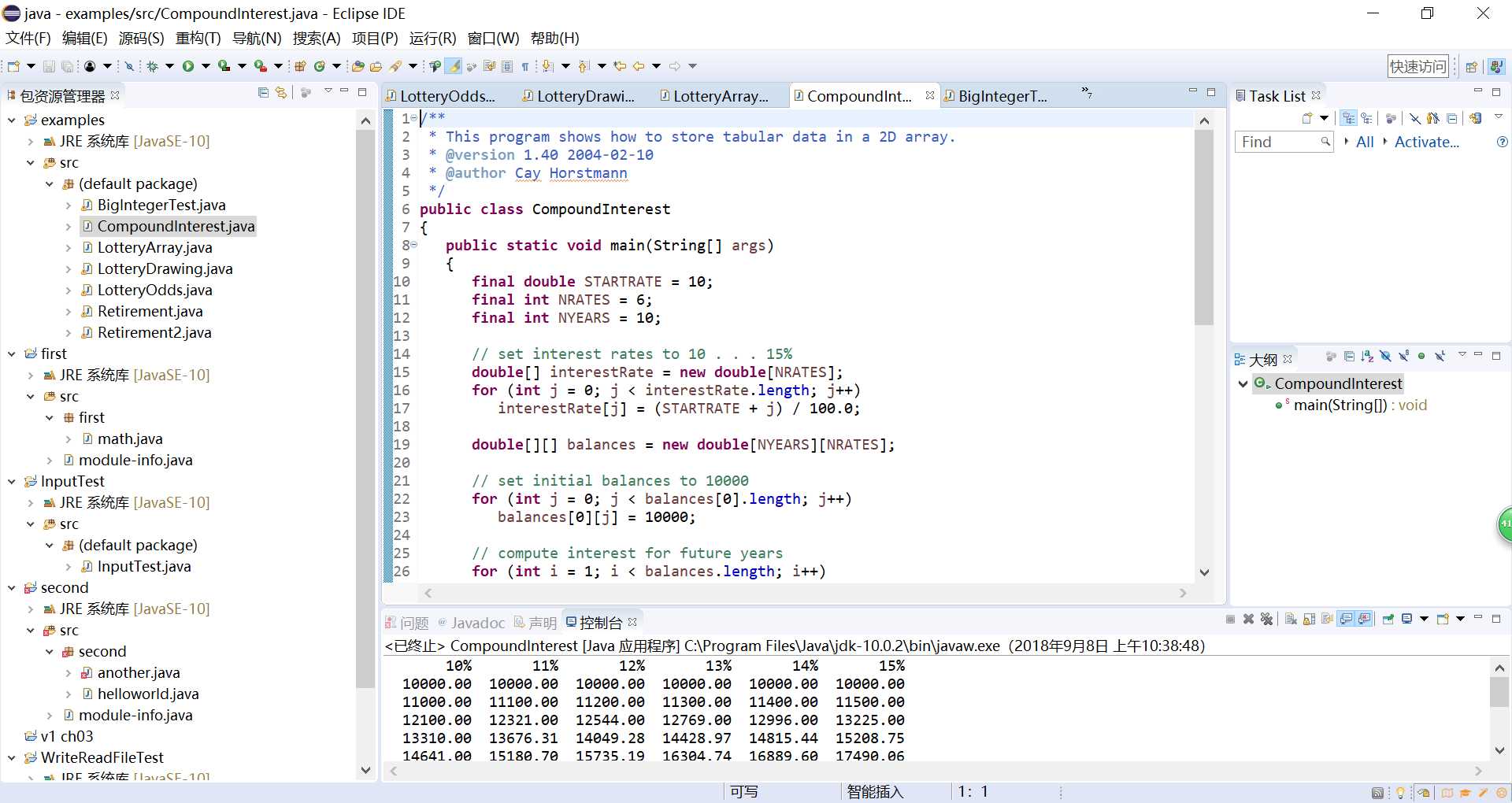The image size is (1512, 803).
Task: Open the 运行(R) menu
Action: pyautogui.click(x=432, y=39)
